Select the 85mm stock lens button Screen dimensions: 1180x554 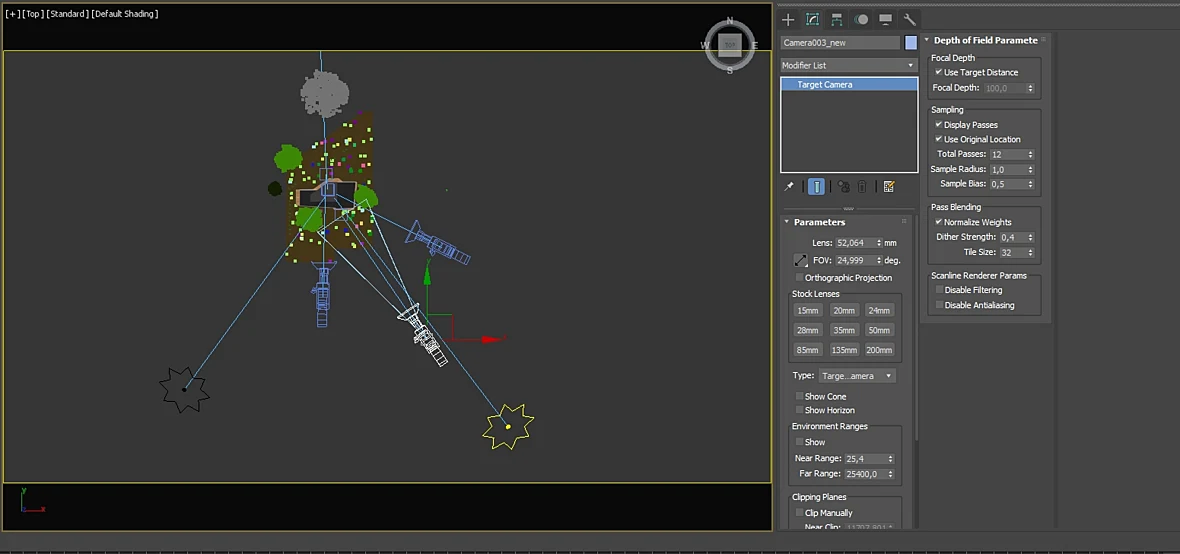click(x=807, y=350)
